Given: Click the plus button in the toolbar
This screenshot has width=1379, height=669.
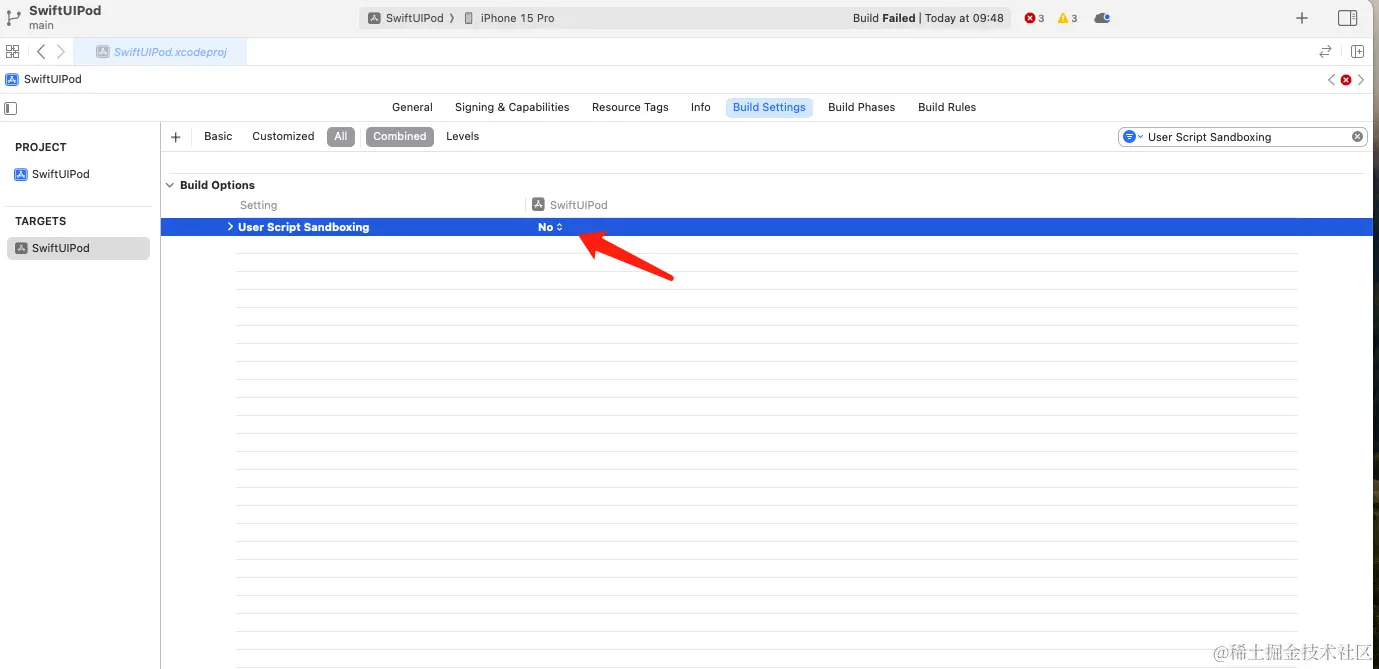Looking at the screenshot, I should click(x=1302, y=18).
